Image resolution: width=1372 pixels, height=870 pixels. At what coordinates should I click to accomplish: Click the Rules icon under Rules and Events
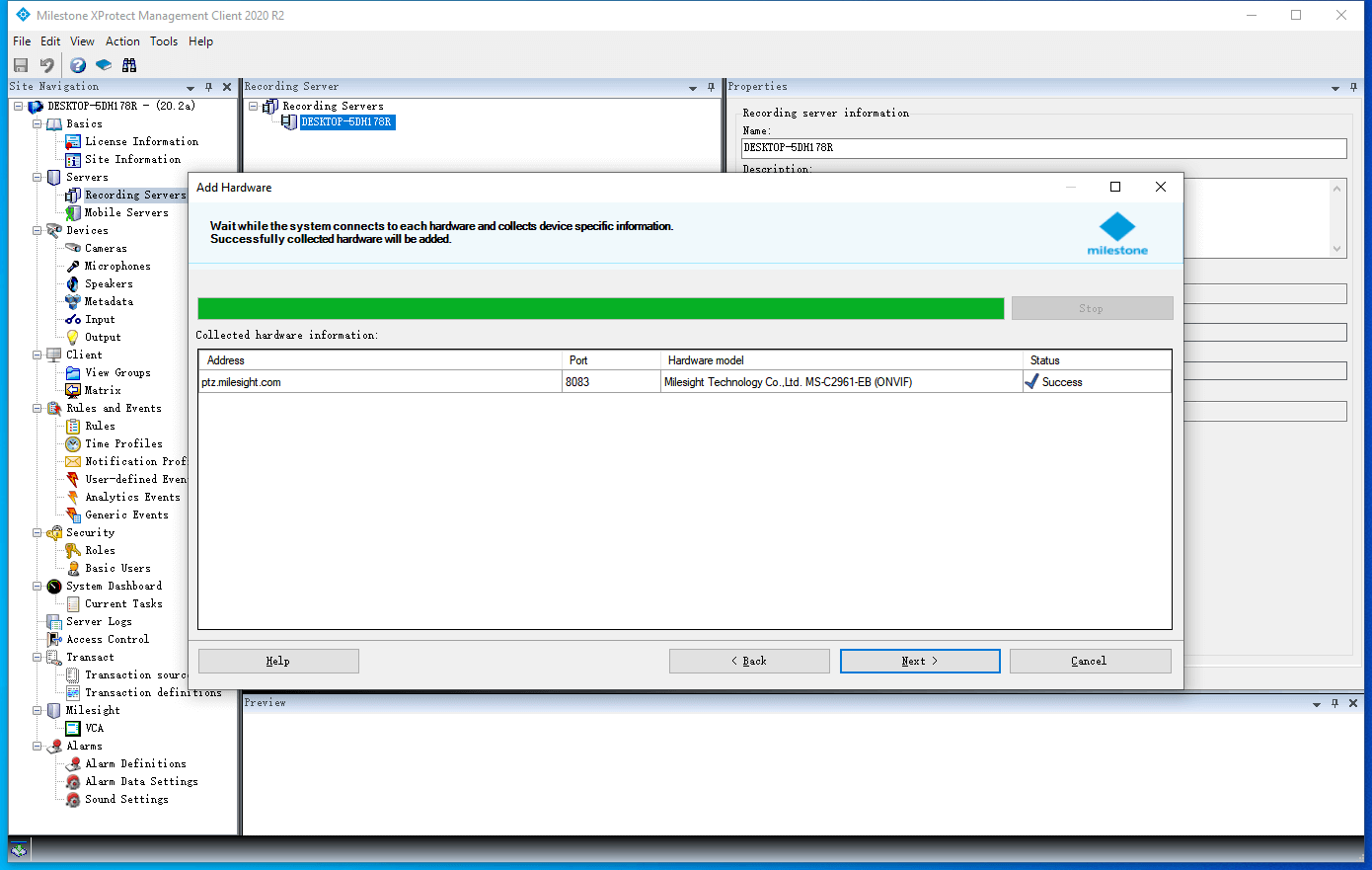pyautogui.click(x=73, y=427)
